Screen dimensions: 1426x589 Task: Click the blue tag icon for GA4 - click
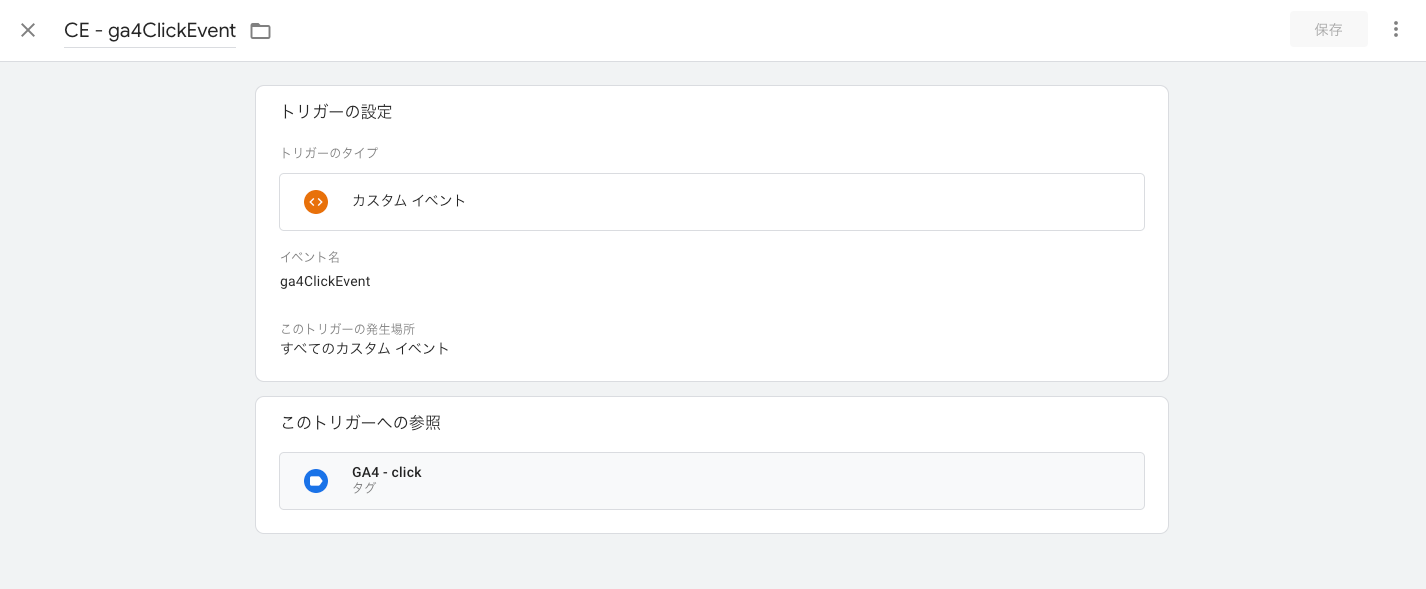coord(316,481)
